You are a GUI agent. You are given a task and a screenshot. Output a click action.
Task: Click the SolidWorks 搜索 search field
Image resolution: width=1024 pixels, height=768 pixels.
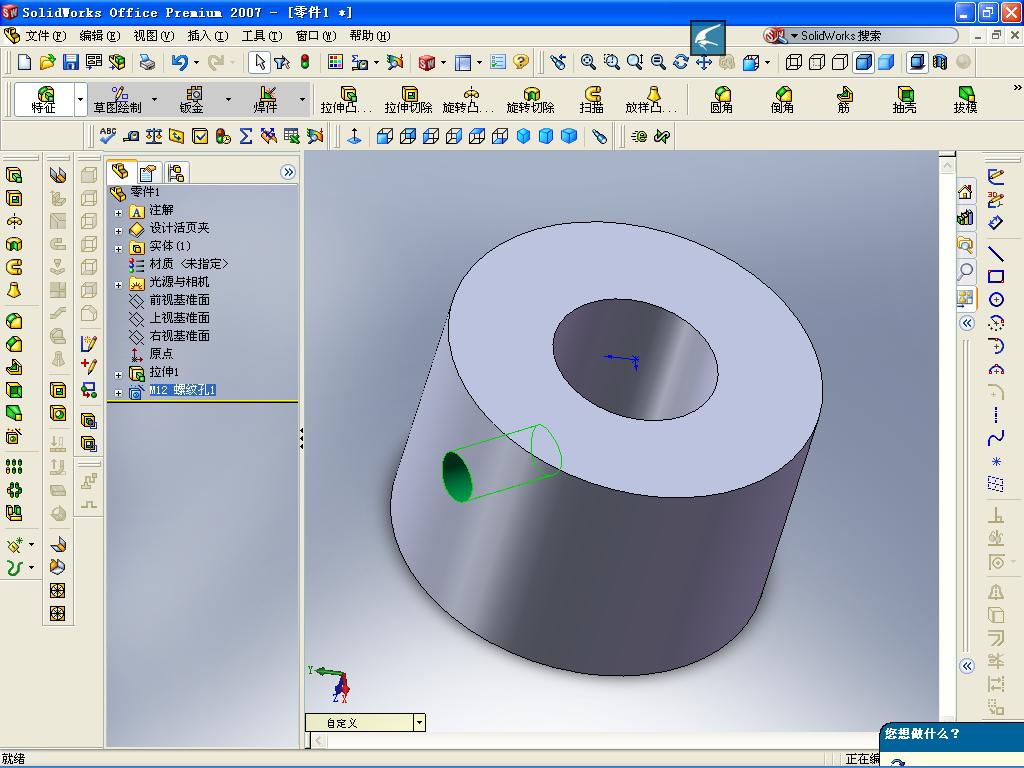(x=861, y=35)
